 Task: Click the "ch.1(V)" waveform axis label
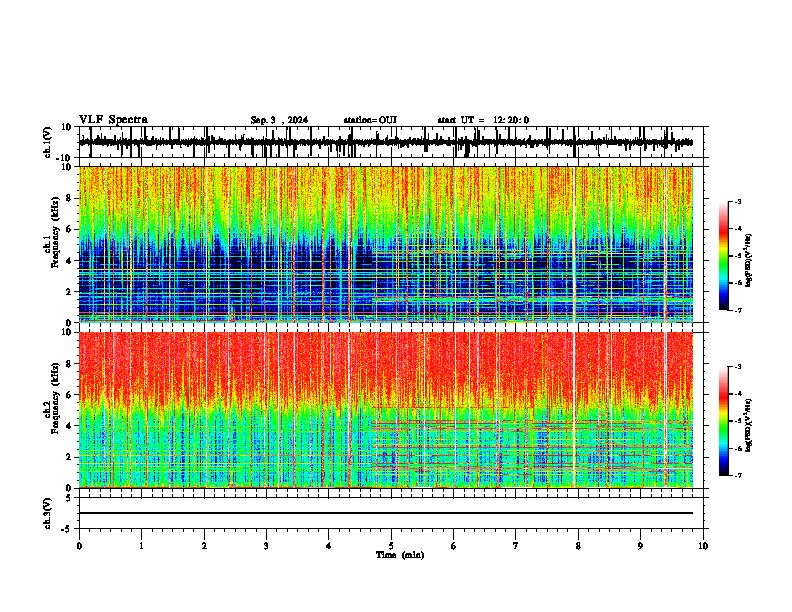pos(48,142)
